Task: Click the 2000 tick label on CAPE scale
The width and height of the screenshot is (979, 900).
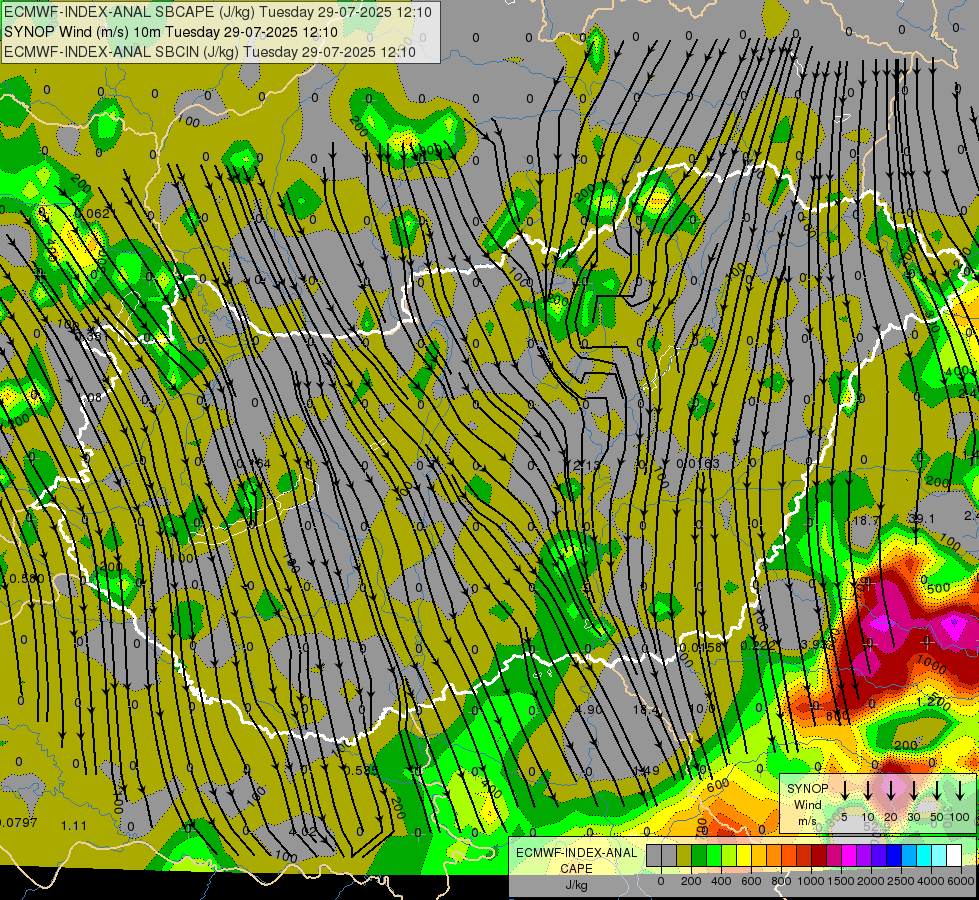Action: [x=871, y=881]
